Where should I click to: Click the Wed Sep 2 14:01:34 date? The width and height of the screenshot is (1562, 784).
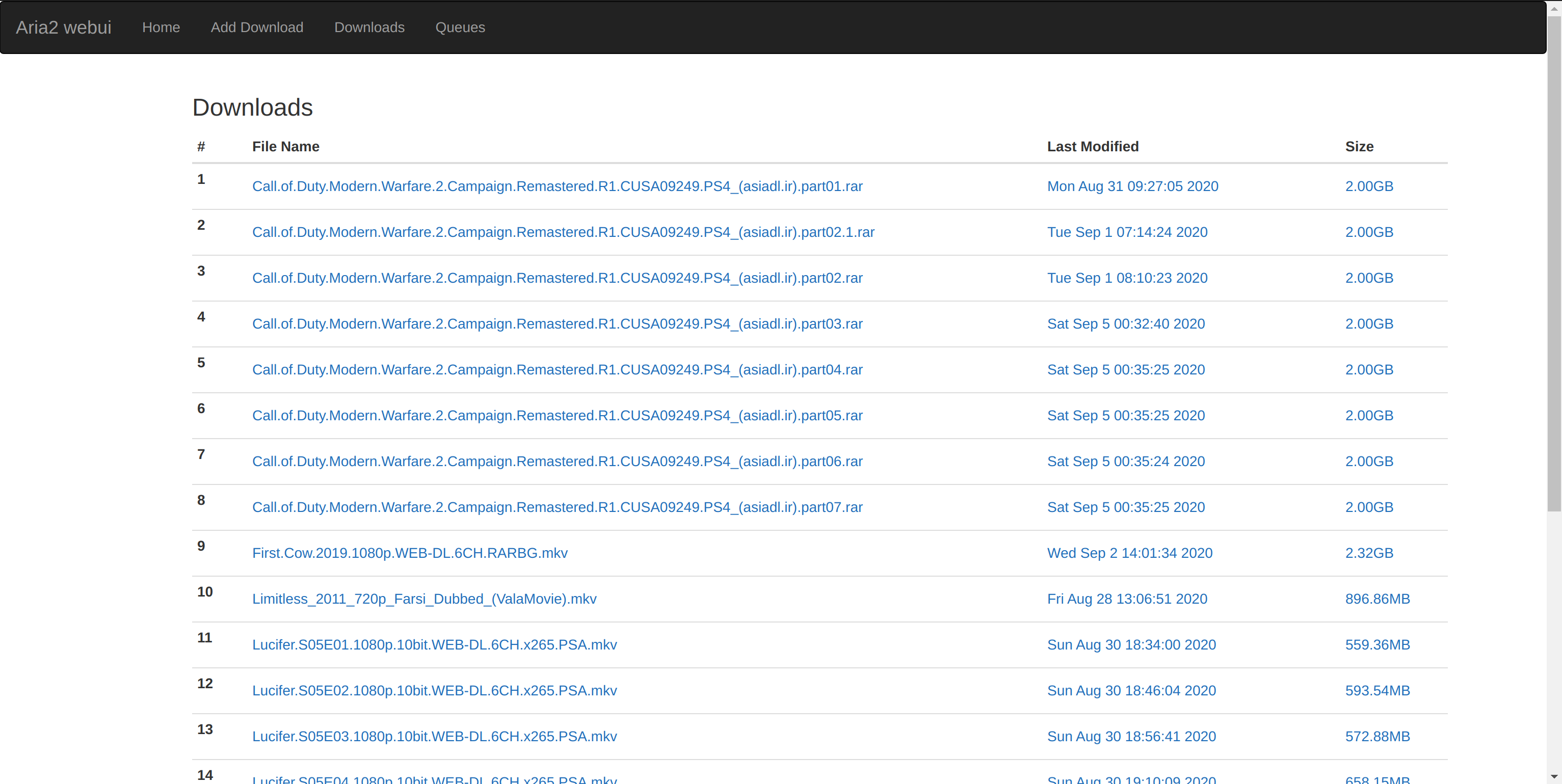pyautogui.click(x=1129, y=553)
